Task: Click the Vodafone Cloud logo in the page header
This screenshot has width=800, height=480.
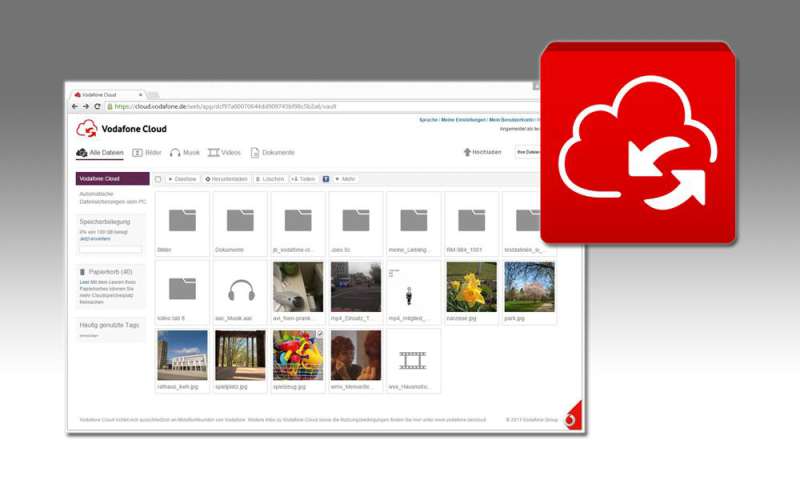Action: 121,129
